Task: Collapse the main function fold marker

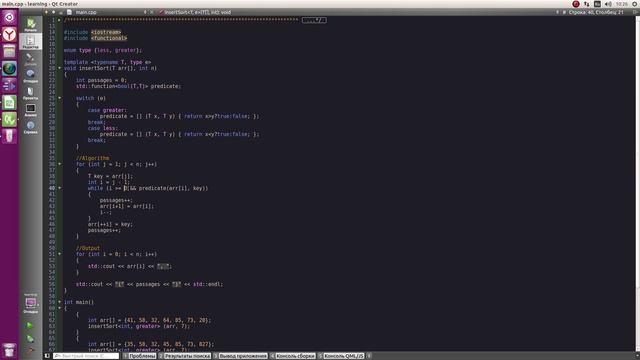Action: pos(60,302)
